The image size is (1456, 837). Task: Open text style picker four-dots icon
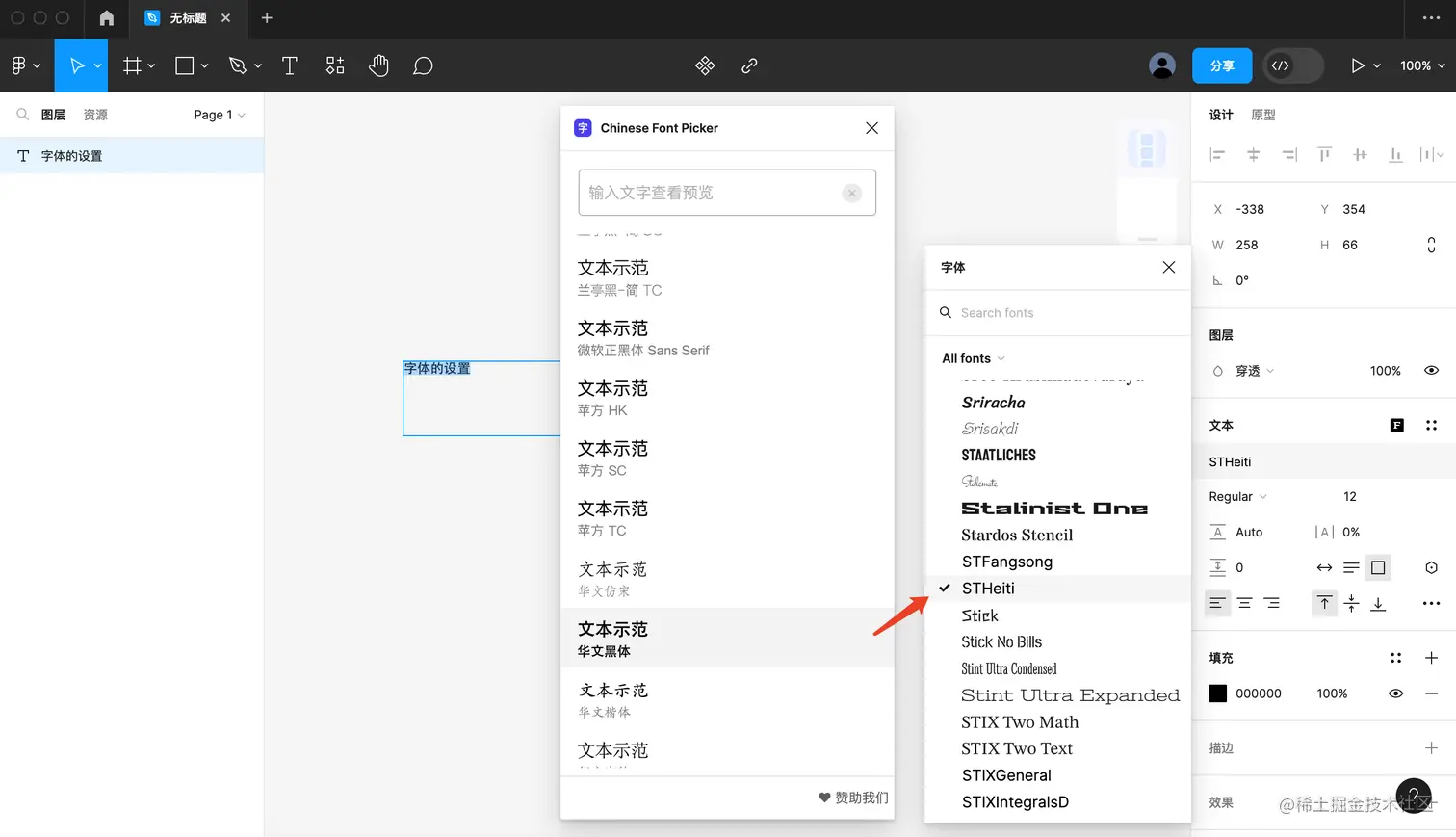(x=1431, y=425)
